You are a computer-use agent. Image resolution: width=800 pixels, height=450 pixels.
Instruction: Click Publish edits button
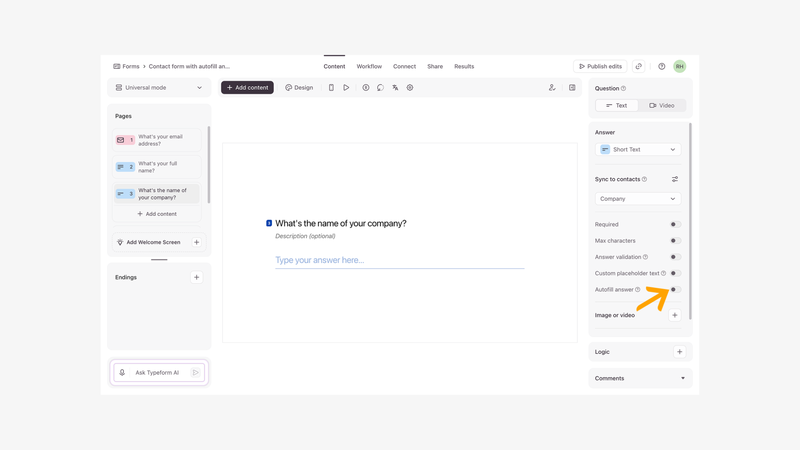click(600, 66)
